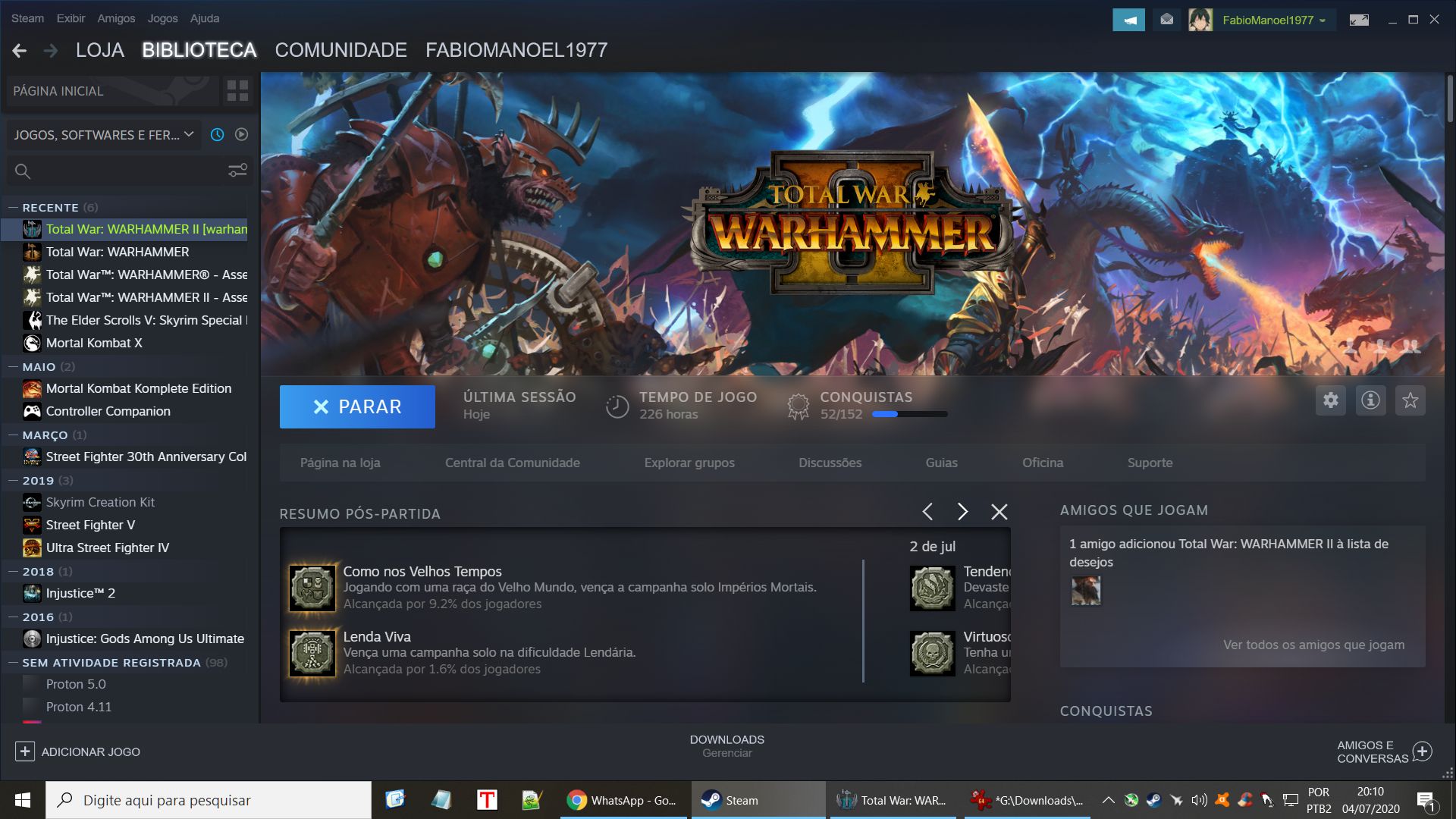Stop the game with PARAR button

[x=357, y=406]
